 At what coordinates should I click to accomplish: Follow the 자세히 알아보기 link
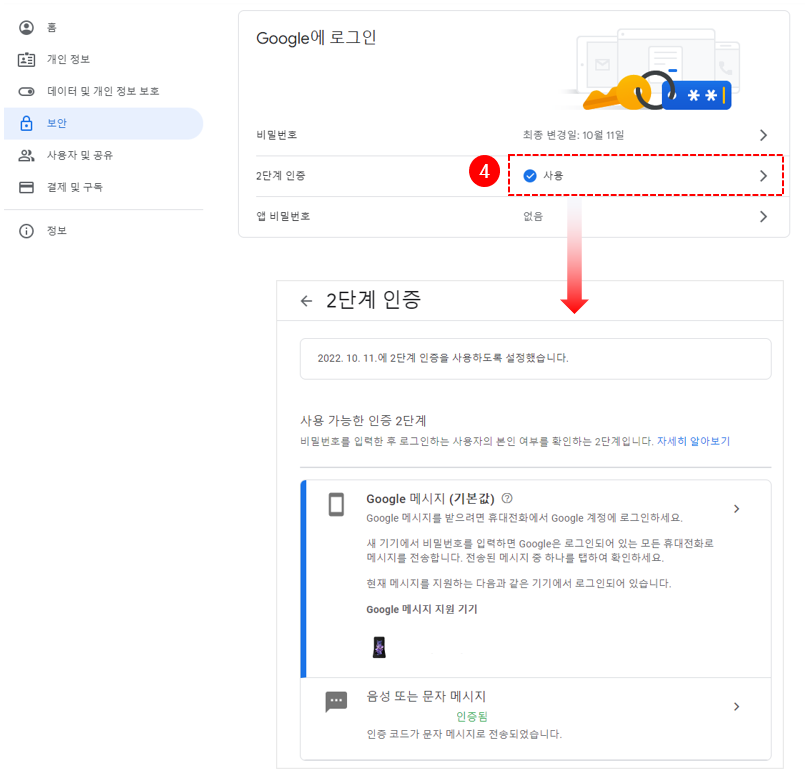click(693, 442)
